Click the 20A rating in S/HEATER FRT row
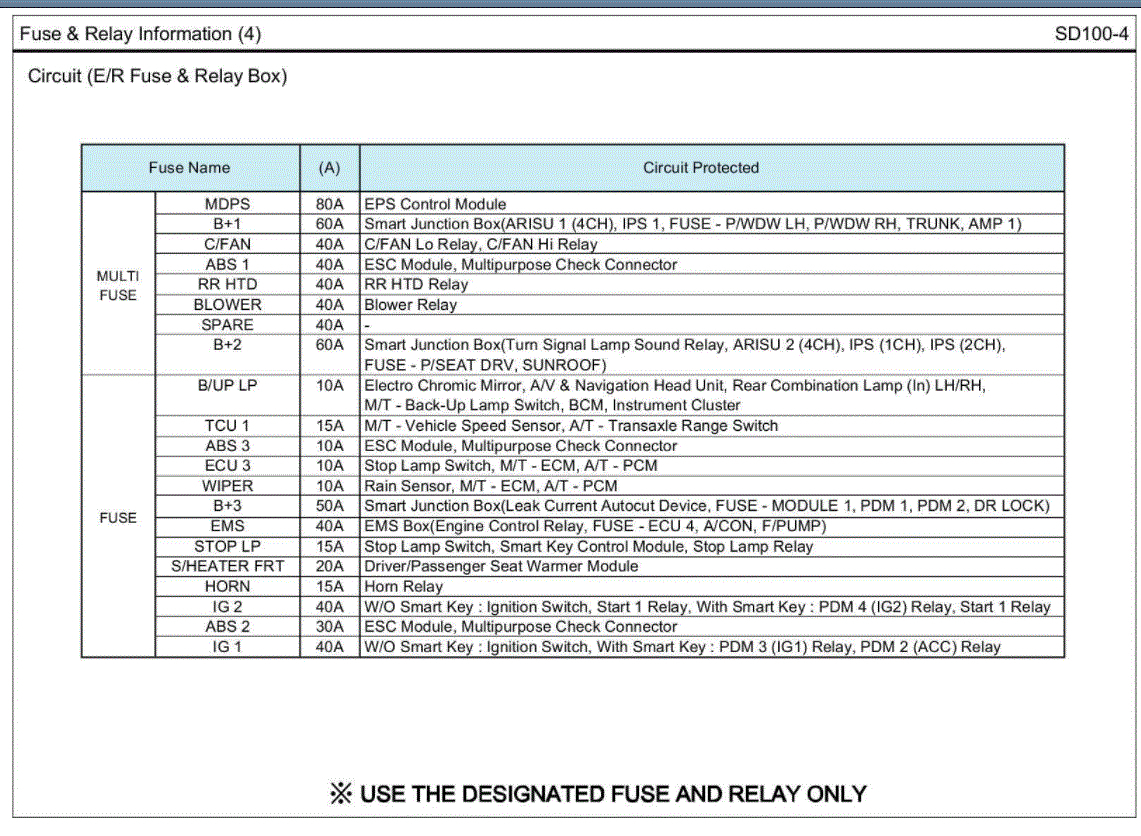The image size is (1141, 836). point(330,566)
